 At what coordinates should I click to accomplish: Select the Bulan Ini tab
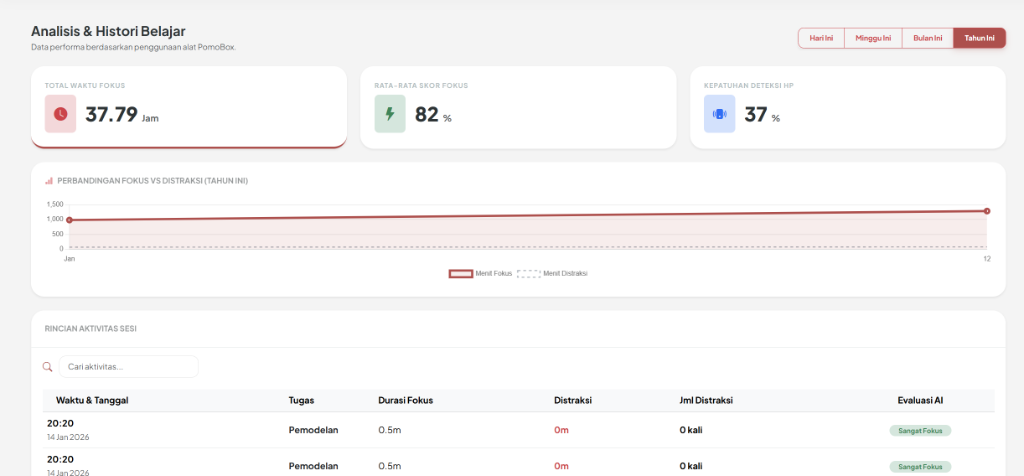coord(927,38)
